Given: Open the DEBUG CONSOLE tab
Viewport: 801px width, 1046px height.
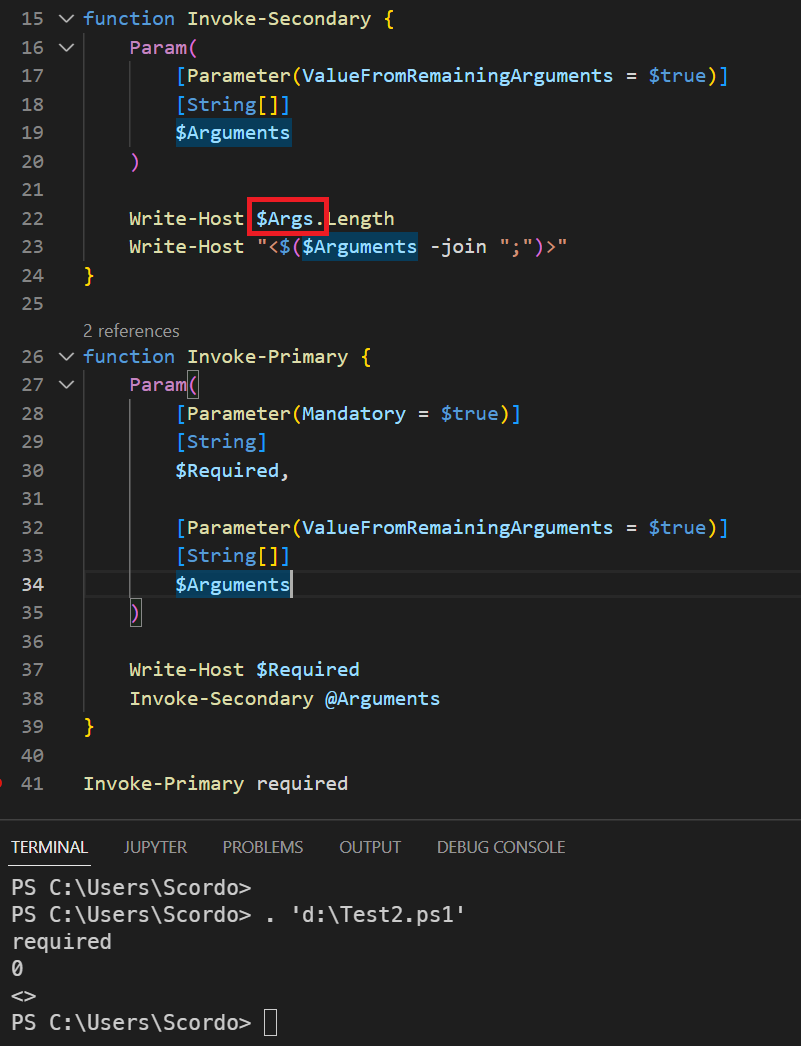Looking at the screenshot, I should click(x=500, y=847).
